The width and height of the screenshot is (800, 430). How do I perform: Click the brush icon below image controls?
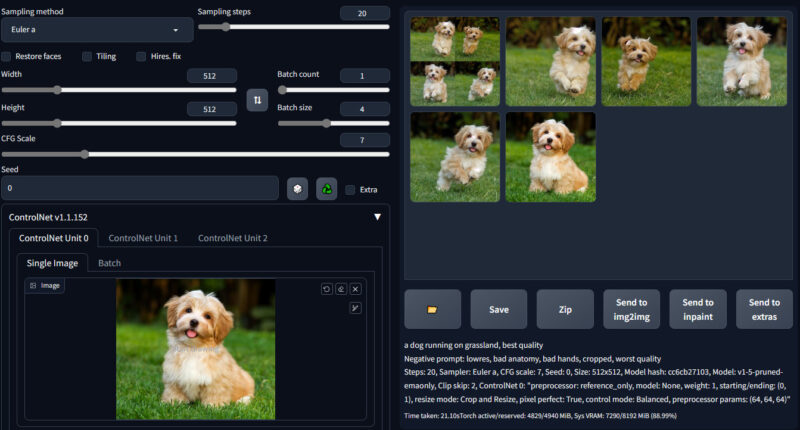(355, 307)
